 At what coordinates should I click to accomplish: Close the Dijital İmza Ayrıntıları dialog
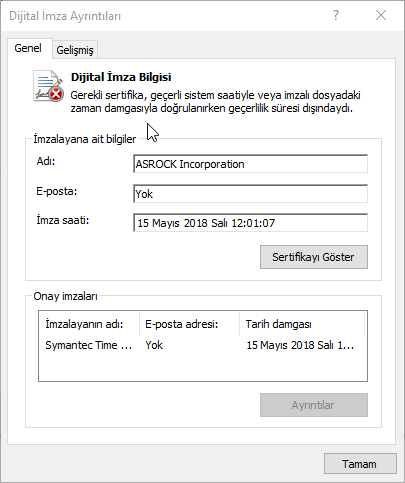click(x=381, y=15)
